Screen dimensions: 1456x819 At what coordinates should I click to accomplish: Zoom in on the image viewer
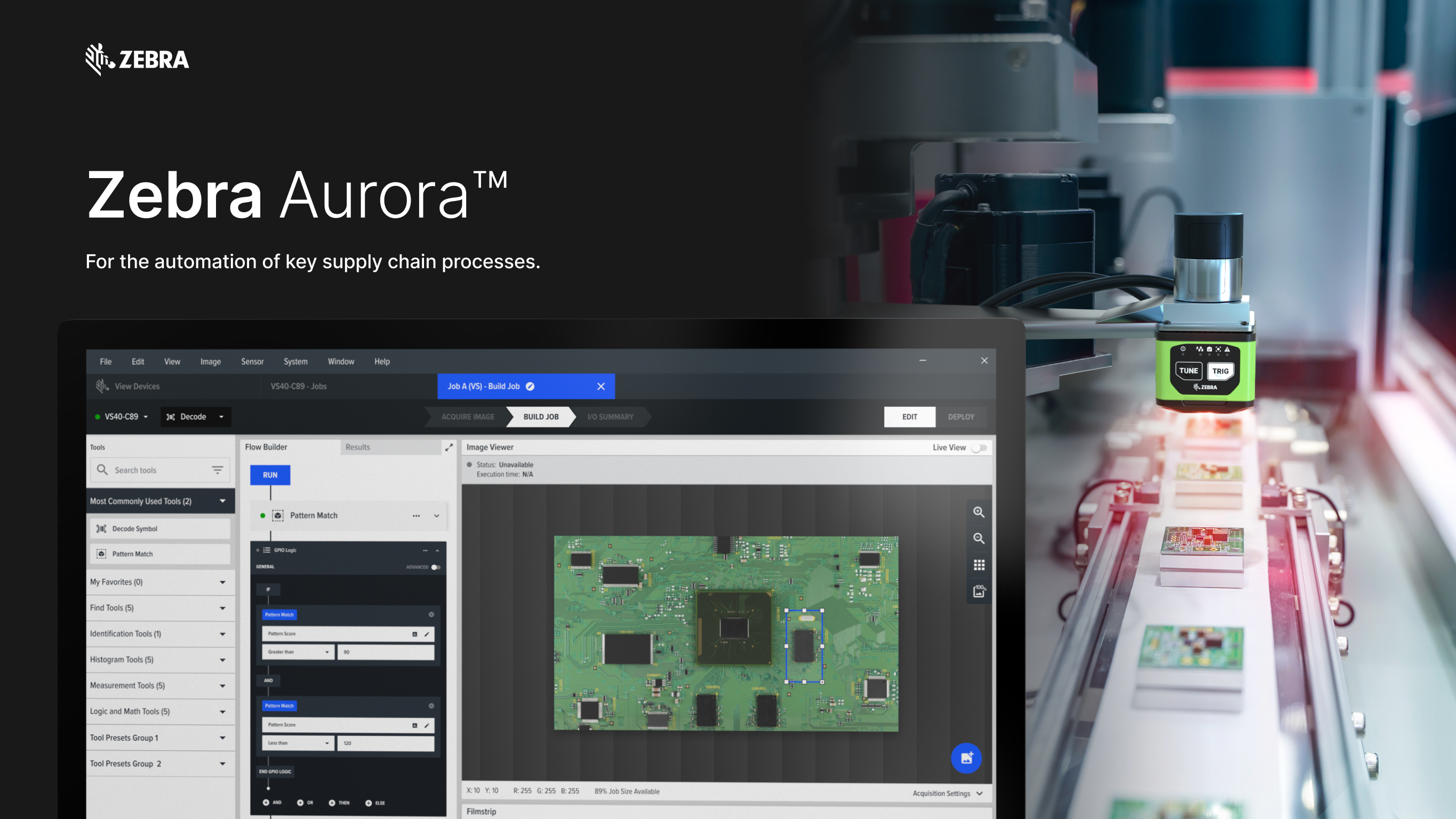point(979,512)
